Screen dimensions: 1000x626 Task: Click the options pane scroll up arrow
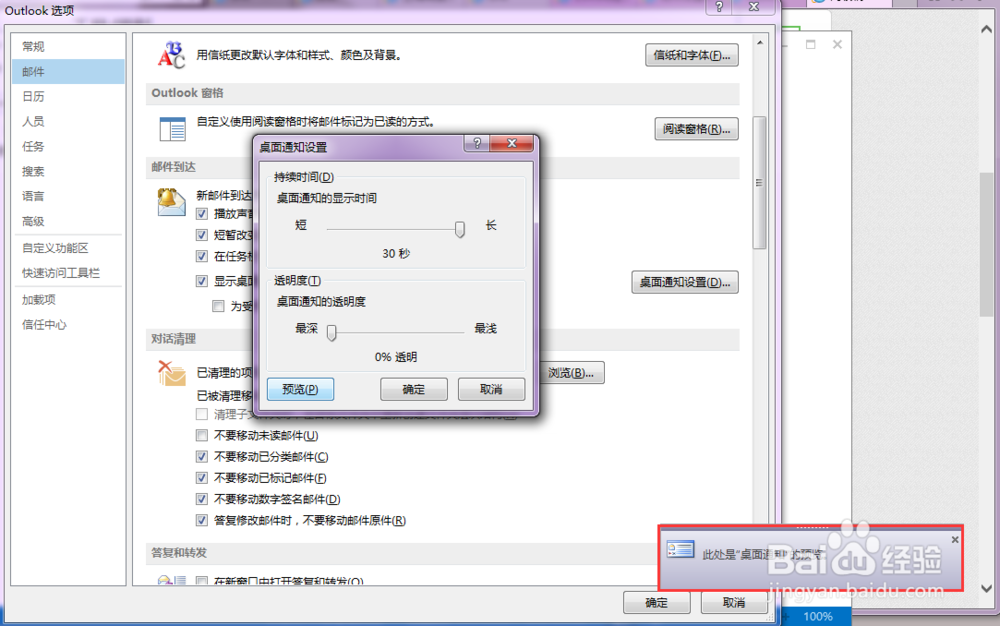coord(760,43)
